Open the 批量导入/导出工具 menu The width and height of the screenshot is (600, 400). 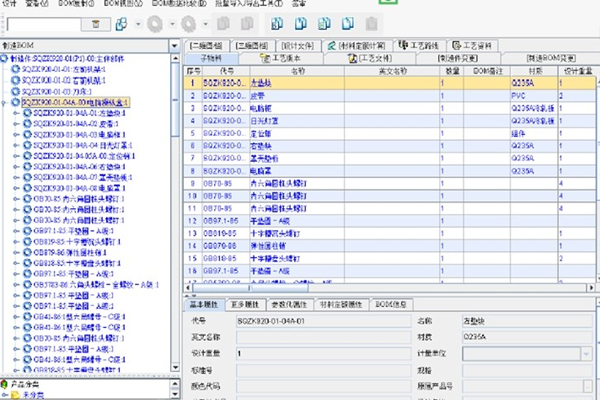[249, 3]
